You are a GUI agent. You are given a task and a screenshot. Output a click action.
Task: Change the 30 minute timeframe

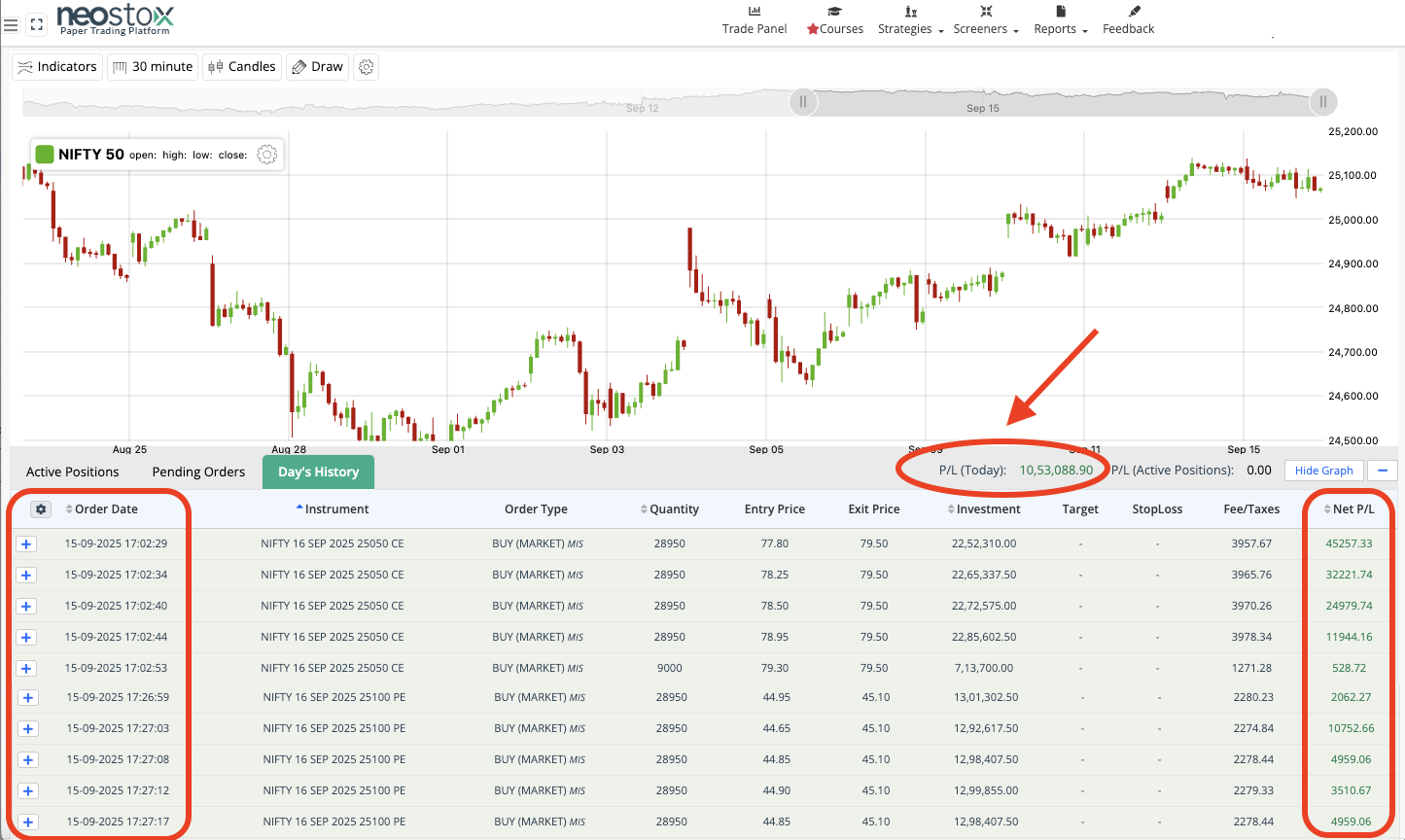click(x=152, y=67)
